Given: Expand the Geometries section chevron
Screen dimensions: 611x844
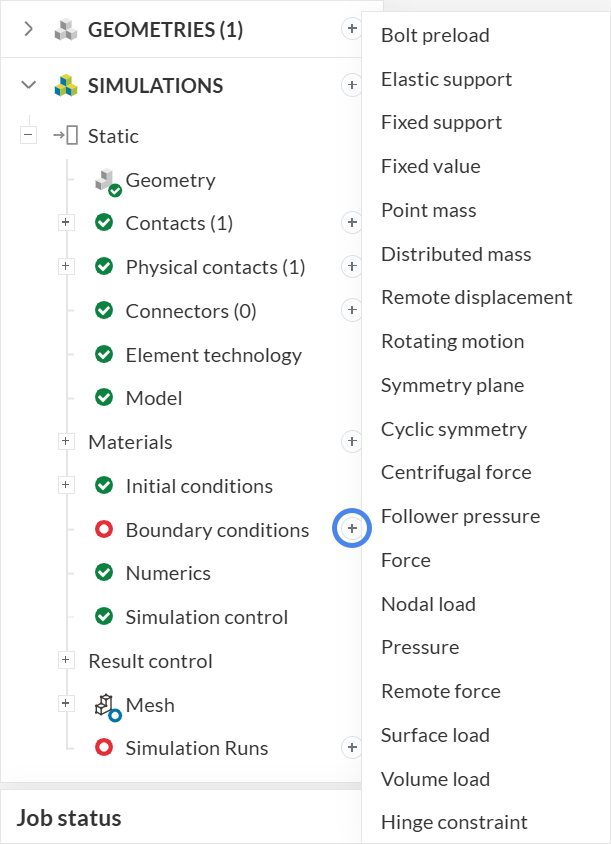Looking at the screenshot, I should [x=29, y=29].
